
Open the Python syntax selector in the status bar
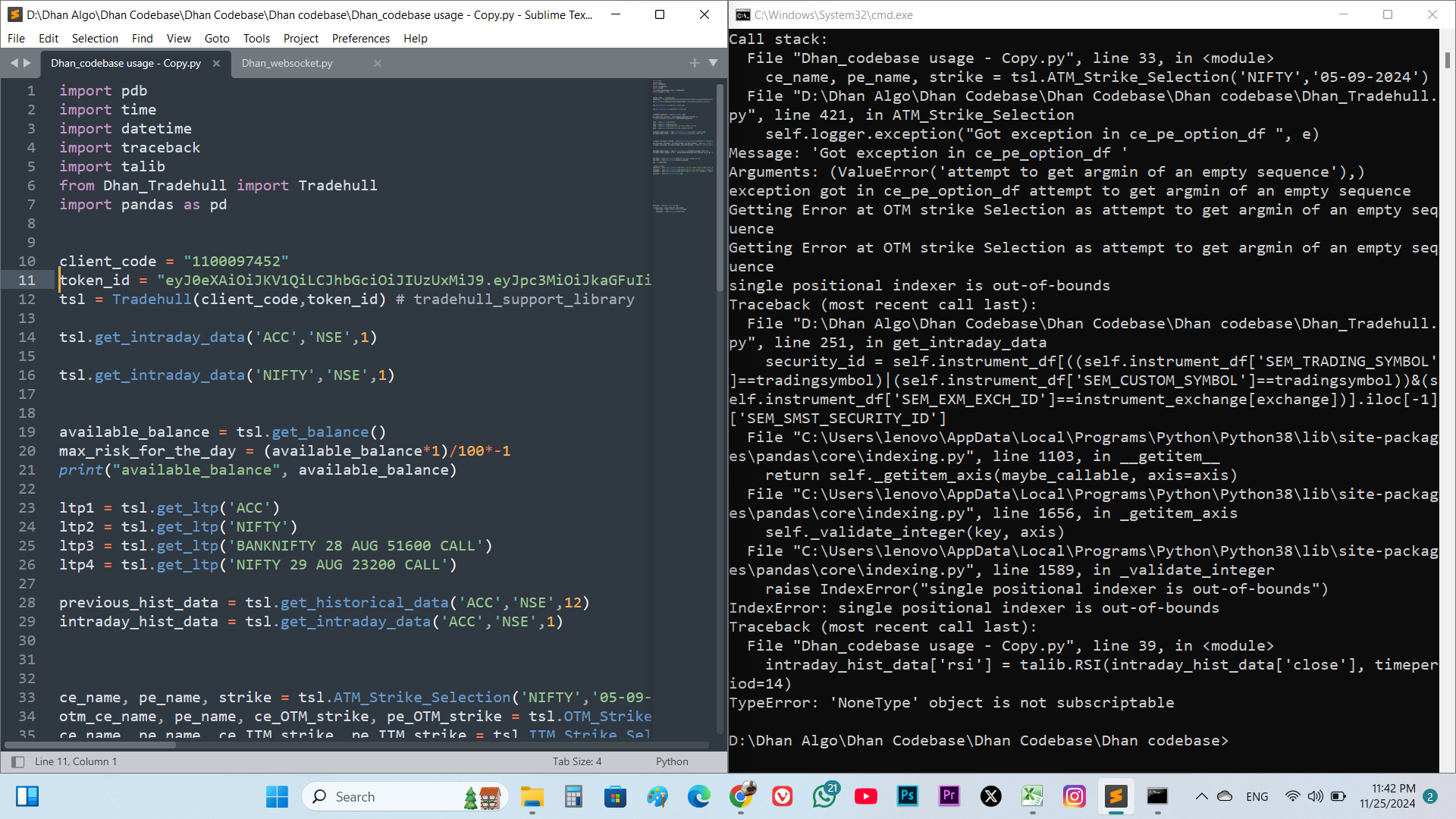[672, 761]
